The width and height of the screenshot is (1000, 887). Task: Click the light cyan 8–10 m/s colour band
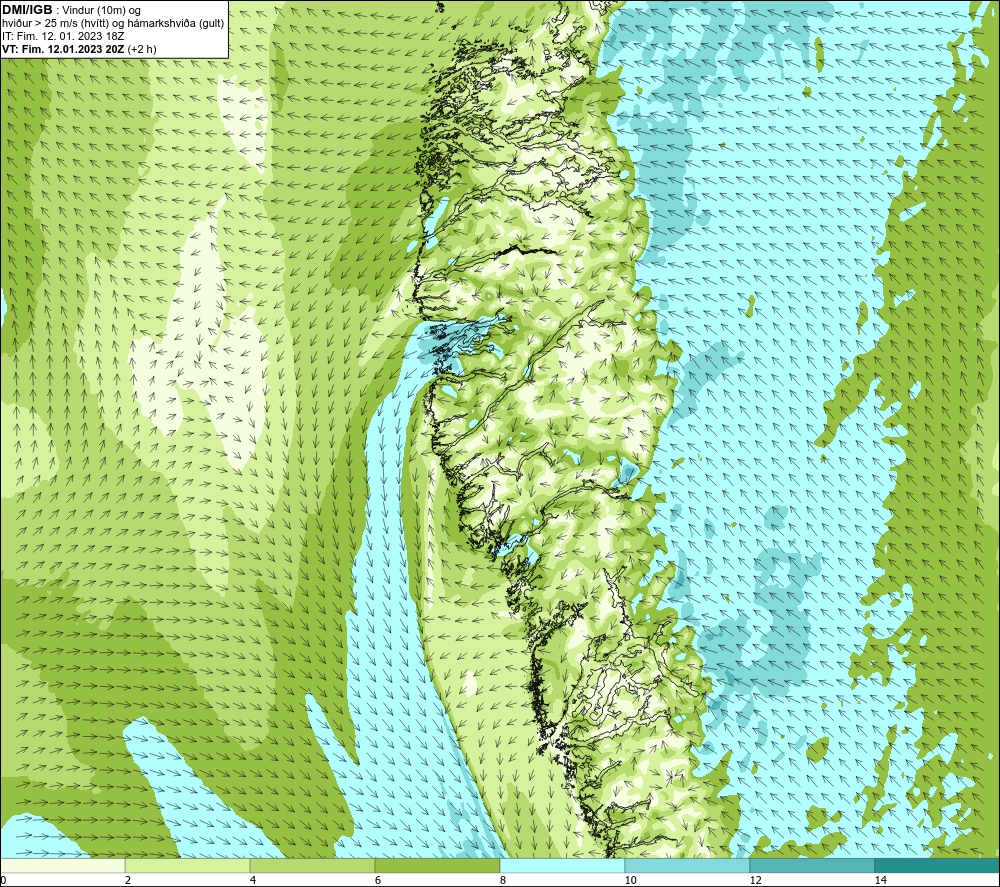[562, 865]
